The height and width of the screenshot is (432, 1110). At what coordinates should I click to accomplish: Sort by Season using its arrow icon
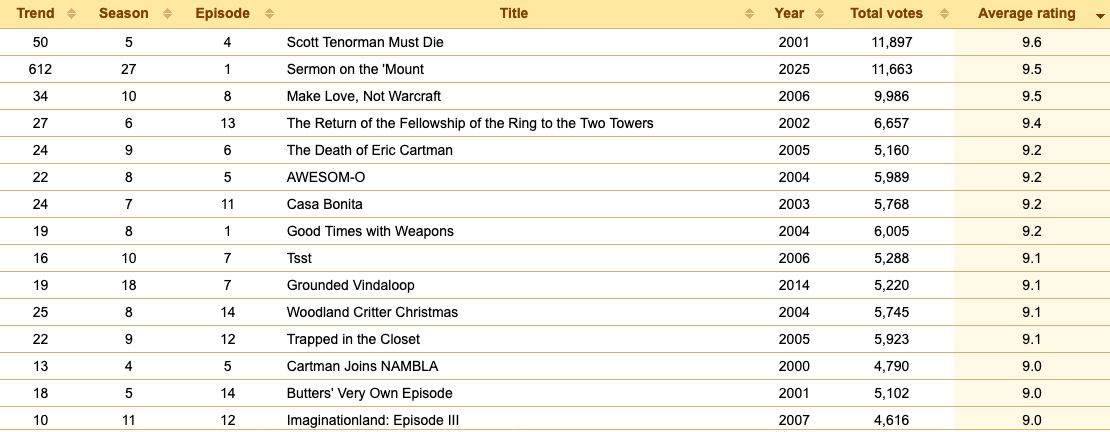click(167, 14)
